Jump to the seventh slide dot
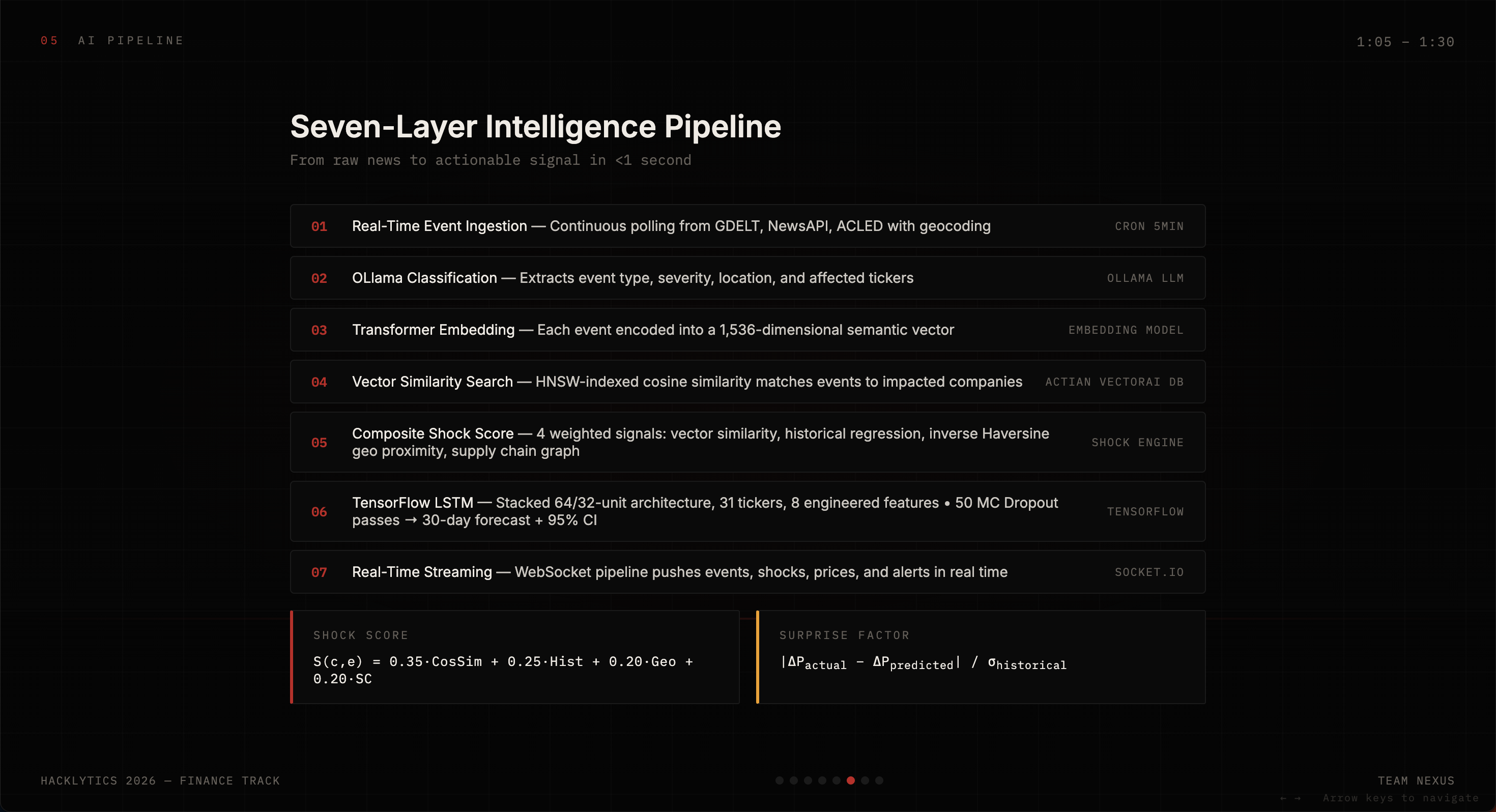 865,780
